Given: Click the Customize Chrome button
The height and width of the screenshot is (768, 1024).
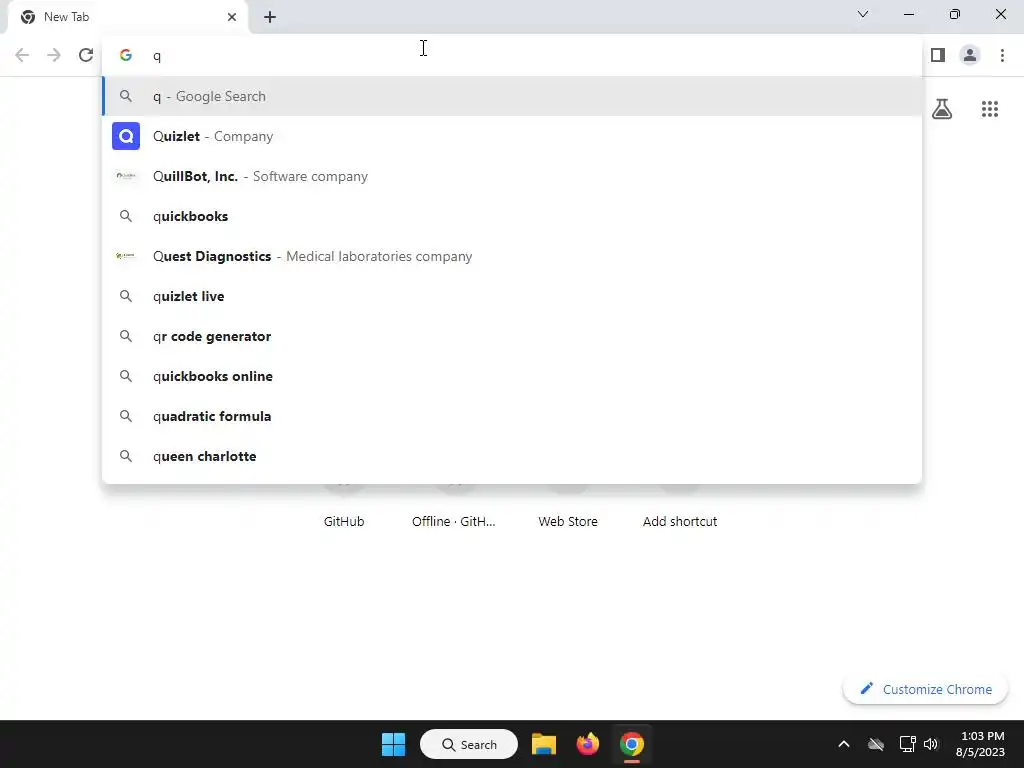Looking at the screenshot, I should [925, 690].
